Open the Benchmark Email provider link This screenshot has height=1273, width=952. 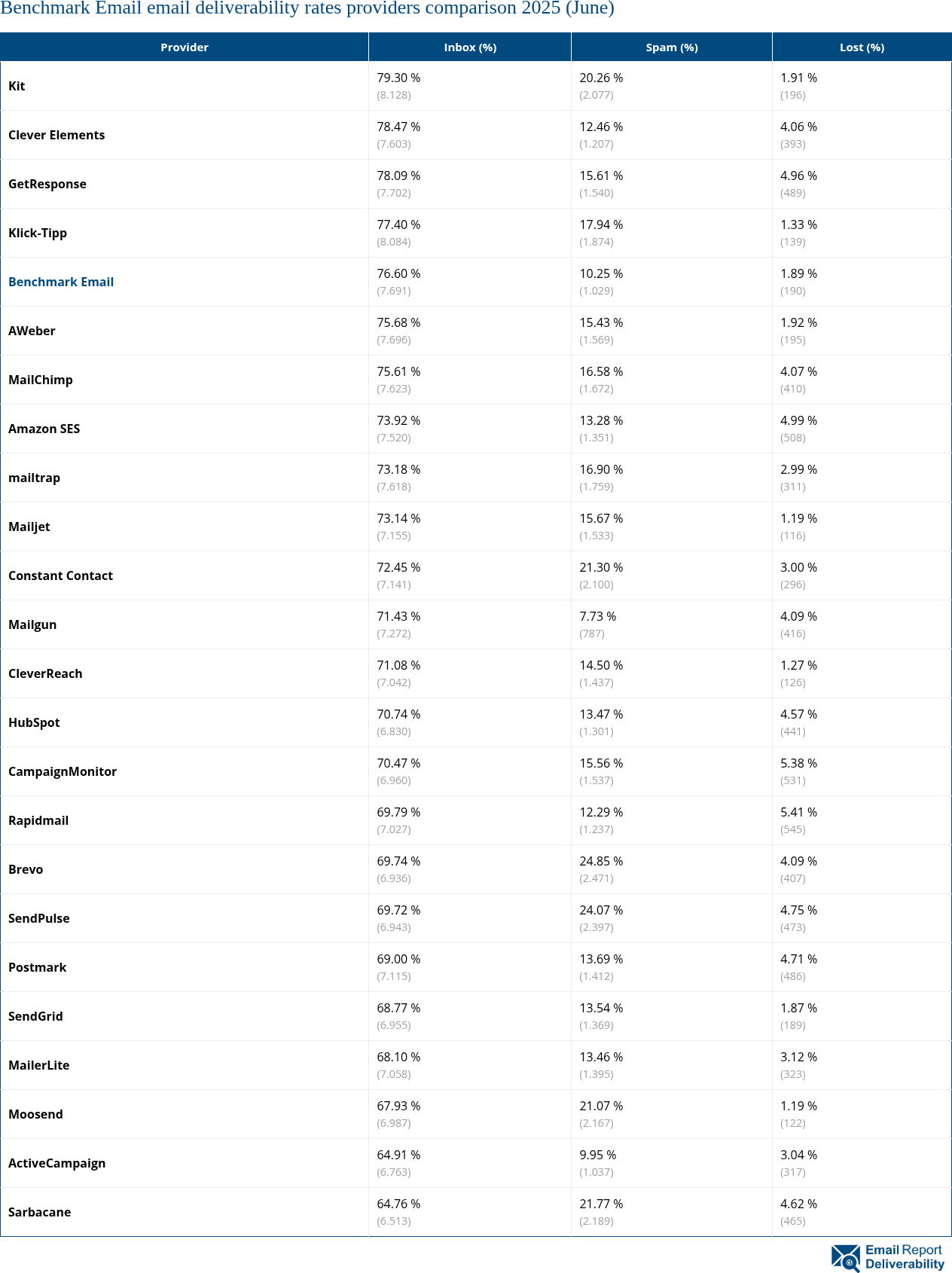[61, 282]
